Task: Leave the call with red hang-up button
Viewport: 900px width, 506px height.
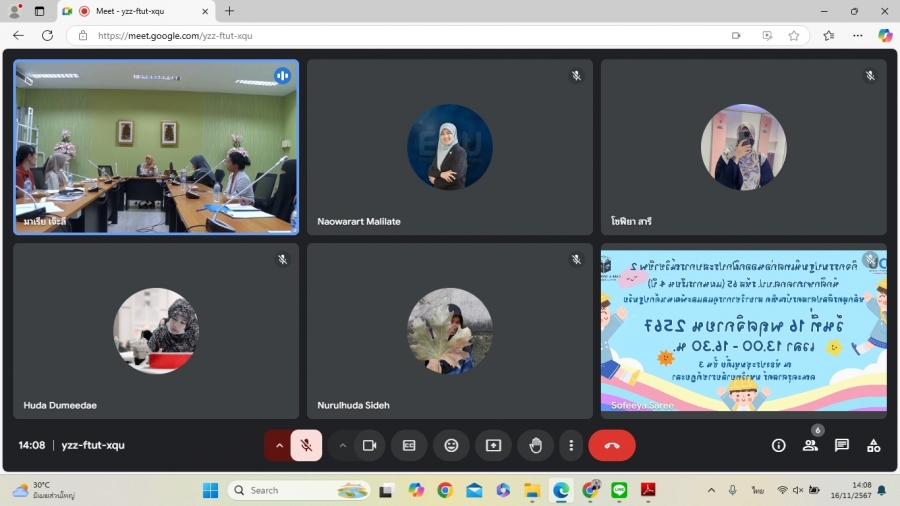Action: pyautogui.click(x=612, y=445)
